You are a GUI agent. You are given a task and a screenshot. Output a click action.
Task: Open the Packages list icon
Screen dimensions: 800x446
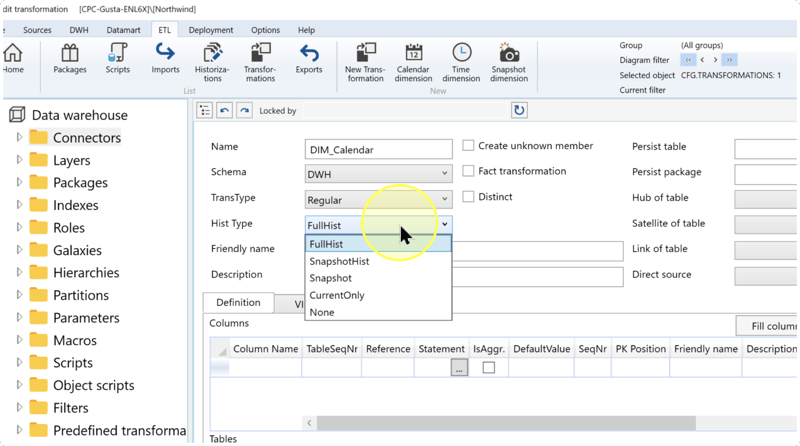pos(70,58)
